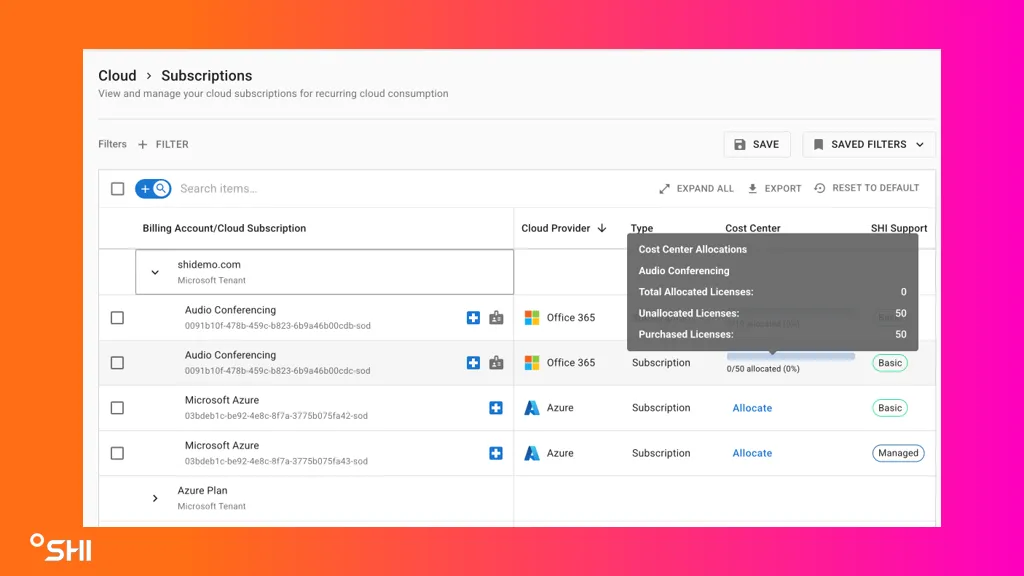Click the Expand All arrows icon
Image resolution: width=1024 pixels, height=576 pixels.
(664, 189)
